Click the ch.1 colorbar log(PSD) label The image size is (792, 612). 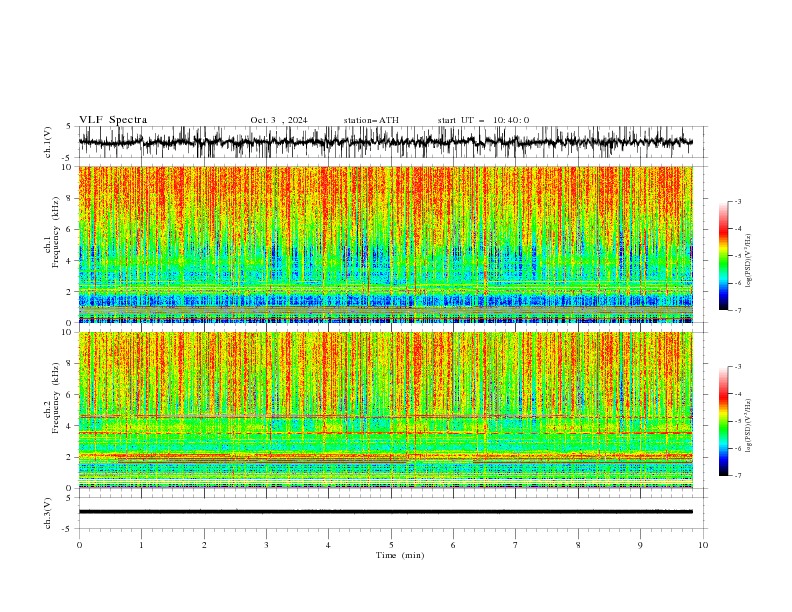748,261
